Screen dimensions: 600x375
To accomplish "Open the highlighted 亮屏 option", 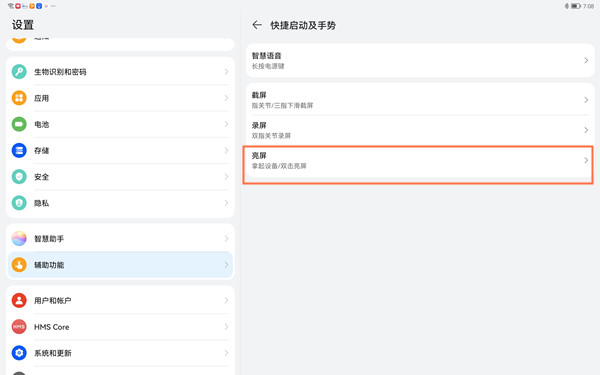I will click(x=420, y=161).
